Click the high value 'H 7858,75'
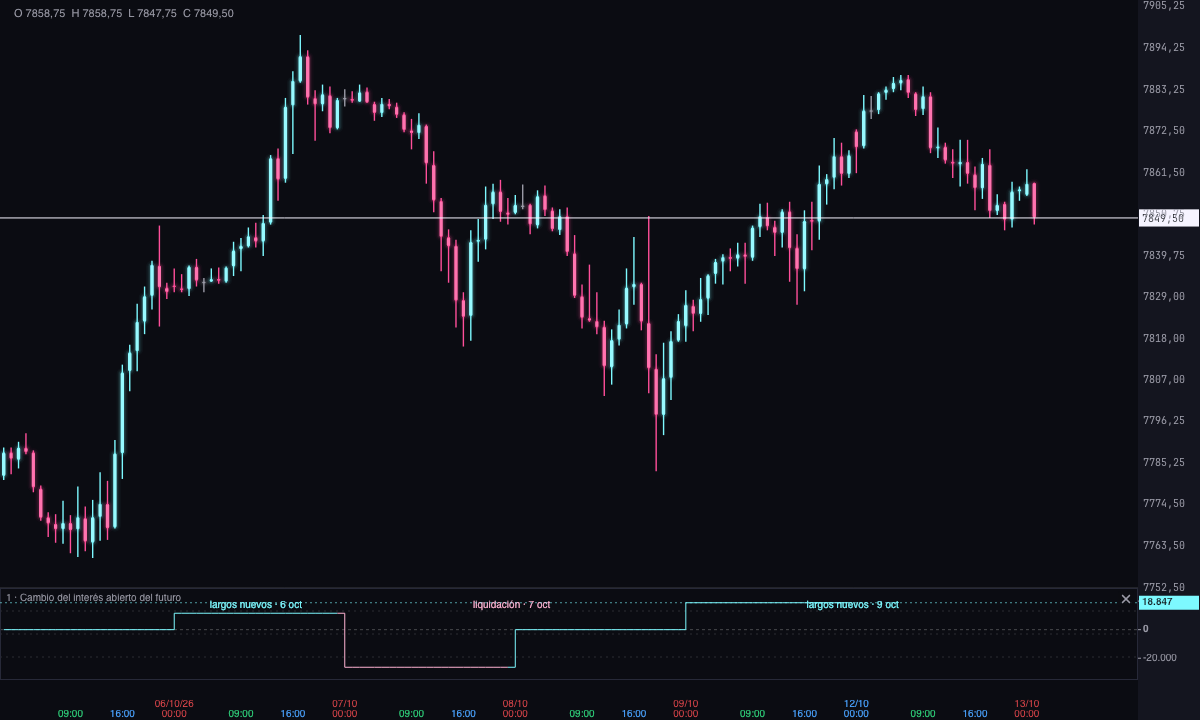 click(x=97, y=14)
